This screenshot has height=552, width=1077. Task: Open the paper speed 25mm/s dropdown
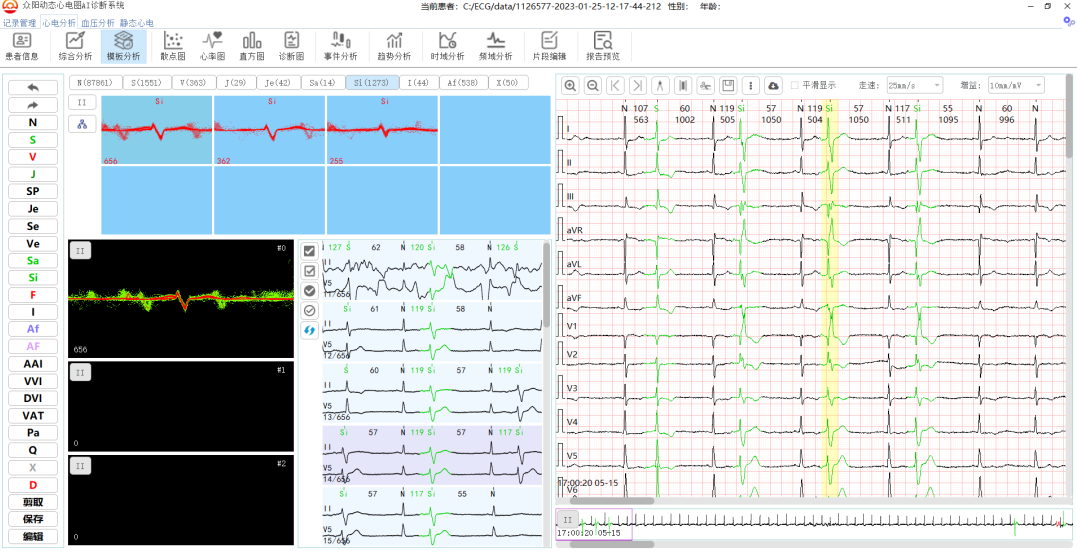pos(914,86)
